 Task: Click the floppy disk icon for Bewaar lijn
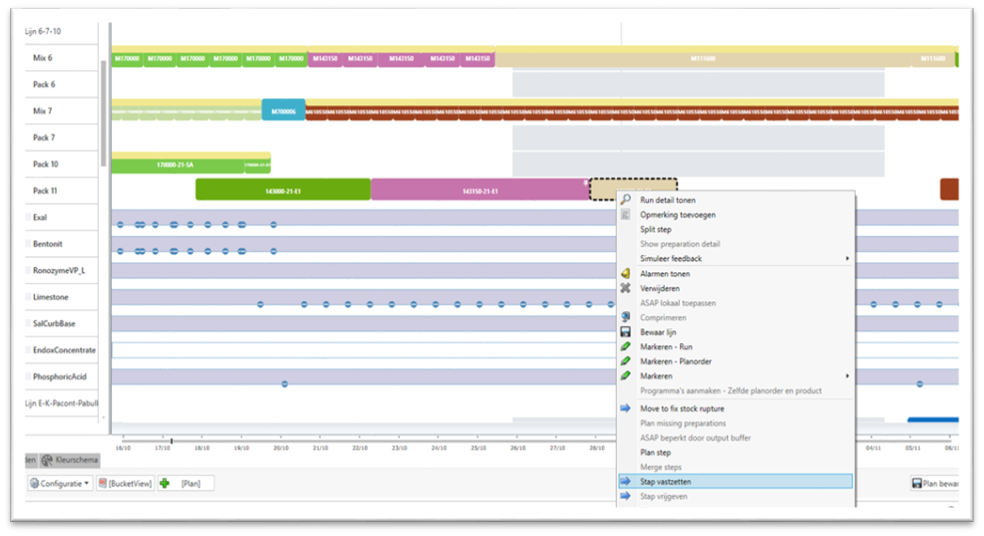[626, 332]
